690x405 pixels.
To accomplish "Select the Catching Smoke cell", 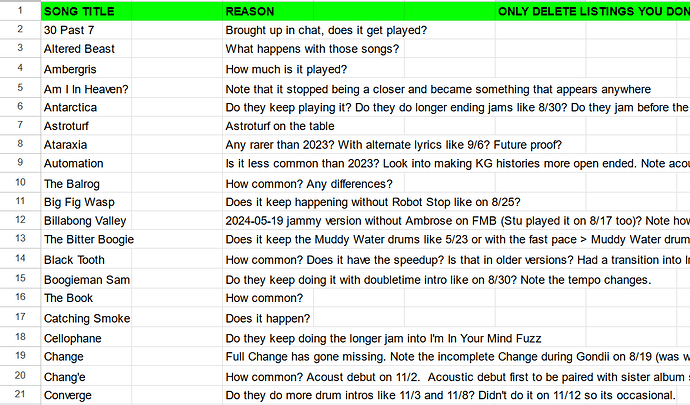I will [86, 317].
